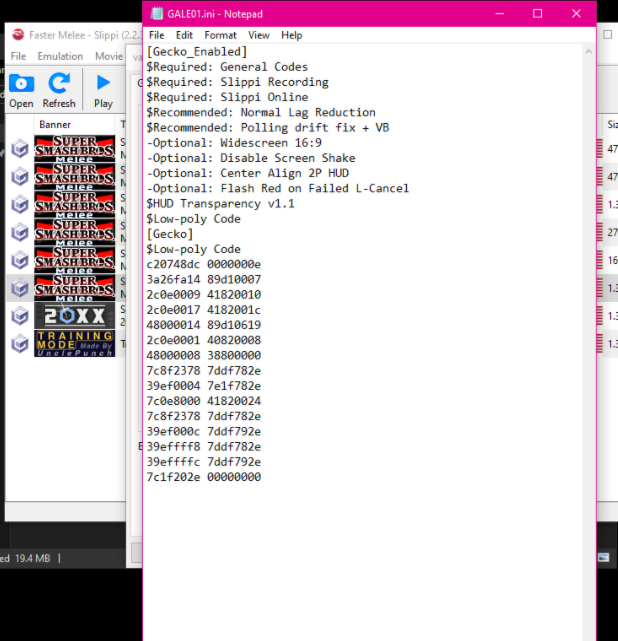This screenshot has height=641, width=618.
Task: Click the '$Recommended: Normal Lag Reduction' line
Action: click(261, 112)
